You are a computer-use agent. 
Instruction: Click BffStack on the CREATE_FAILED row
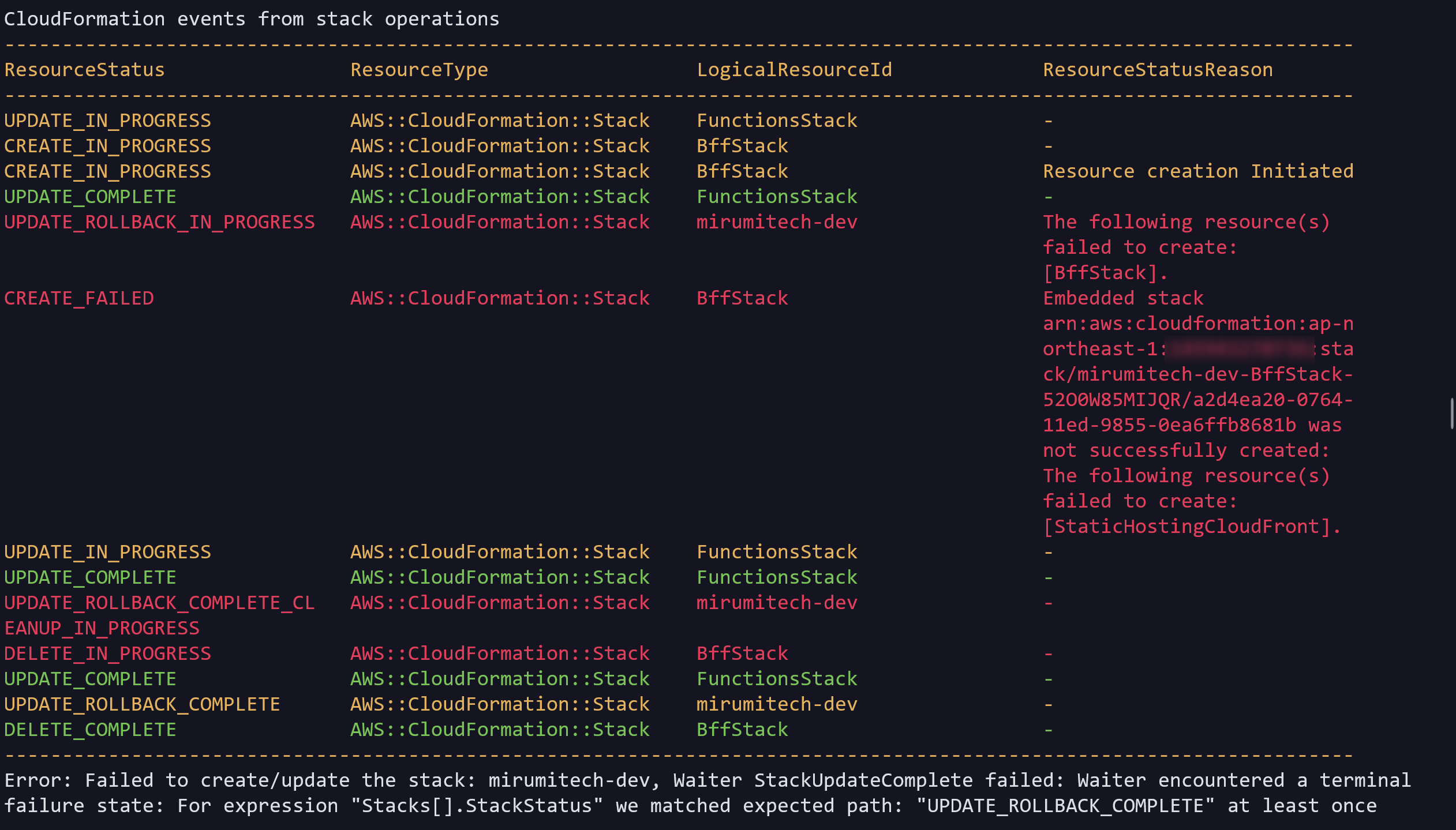(742, 298)
